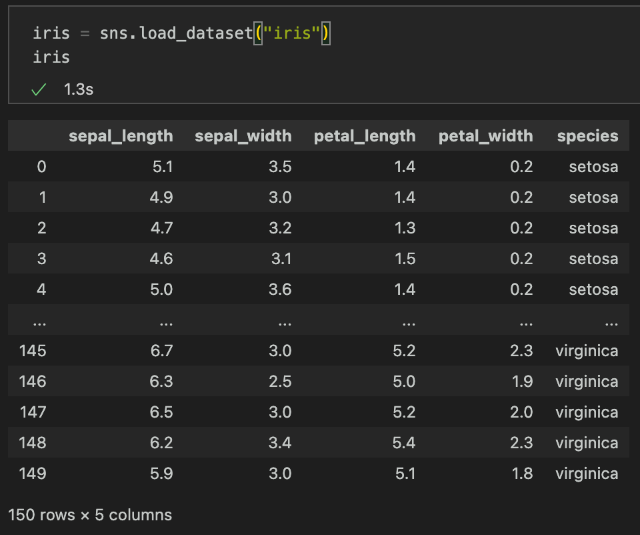Click the sepal_length column header
The width and height of the screenshot is (640, 535).
(x=121, y=136)
